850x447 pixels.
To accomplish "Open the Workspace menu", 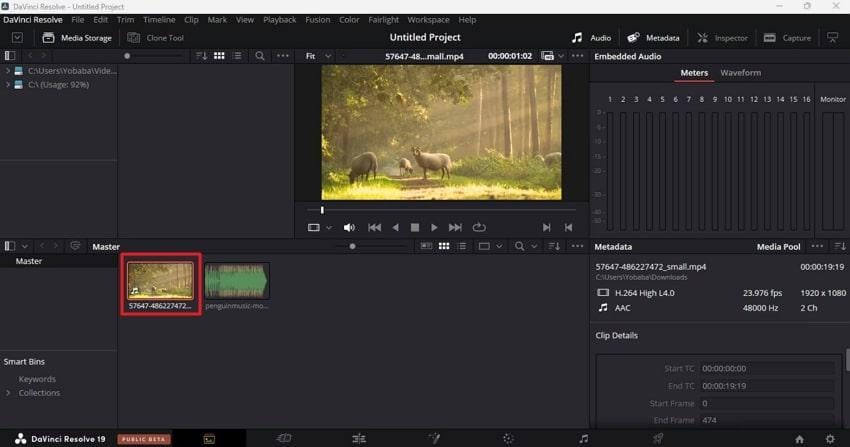I will pyautogui.click(x=428, y=20).
